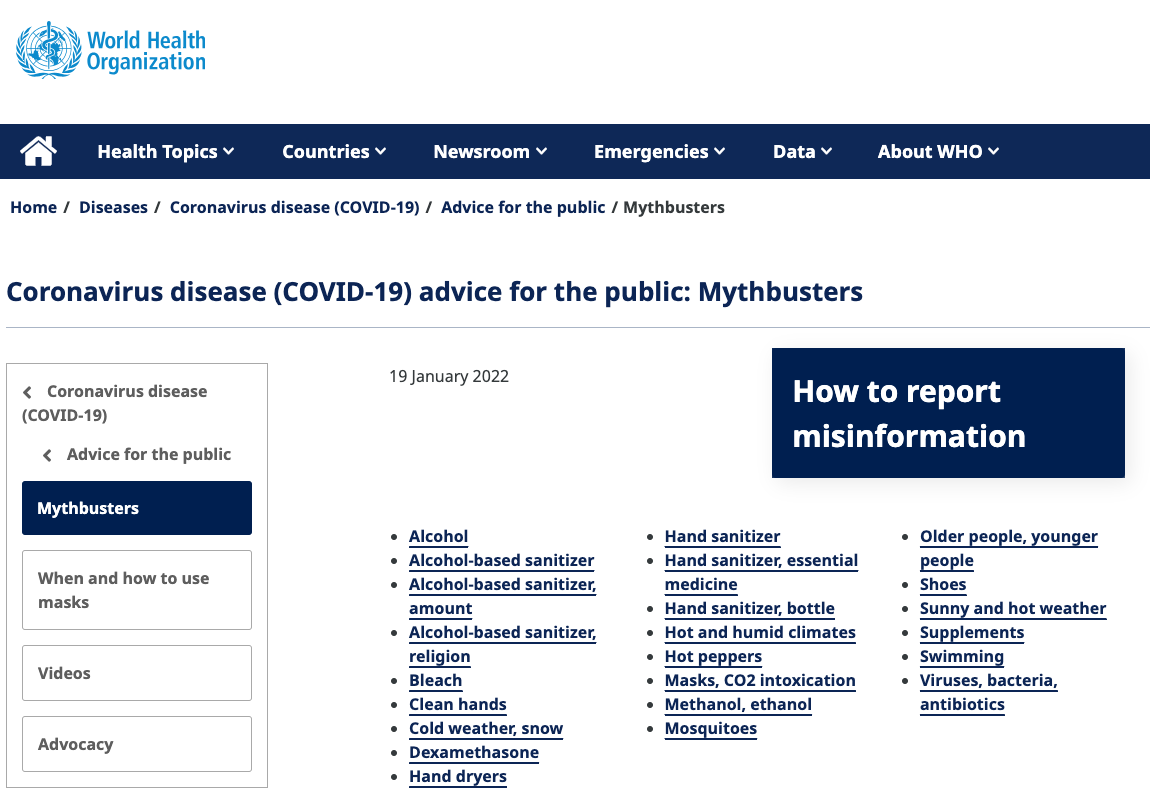Open the Emergencies dropdown
The width and height of the screenshot is (1150, 810).
click(659, 152)
